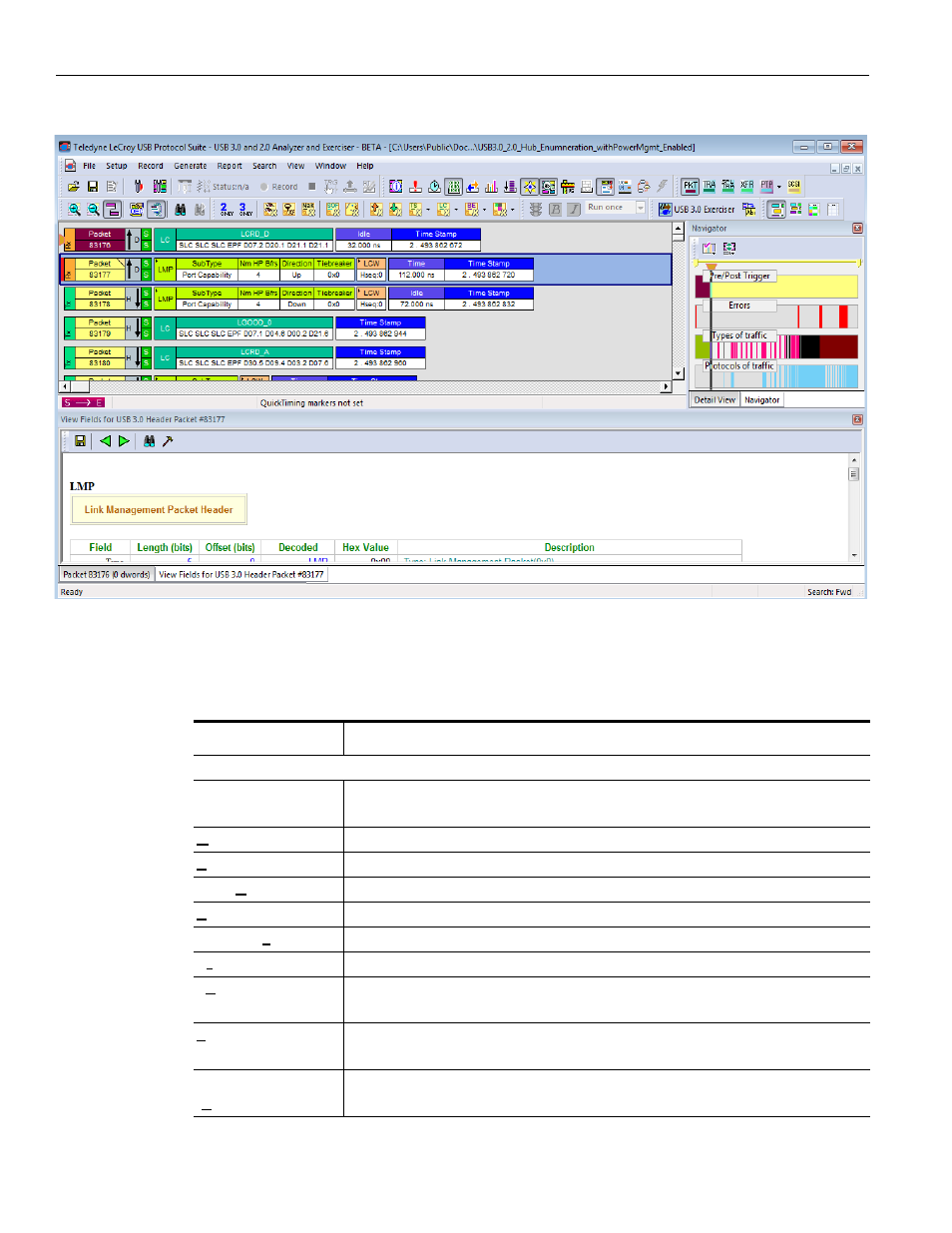The height and width of the screenshot is (1233, 952).
Task: Open the Report menu
Action: 230,167
